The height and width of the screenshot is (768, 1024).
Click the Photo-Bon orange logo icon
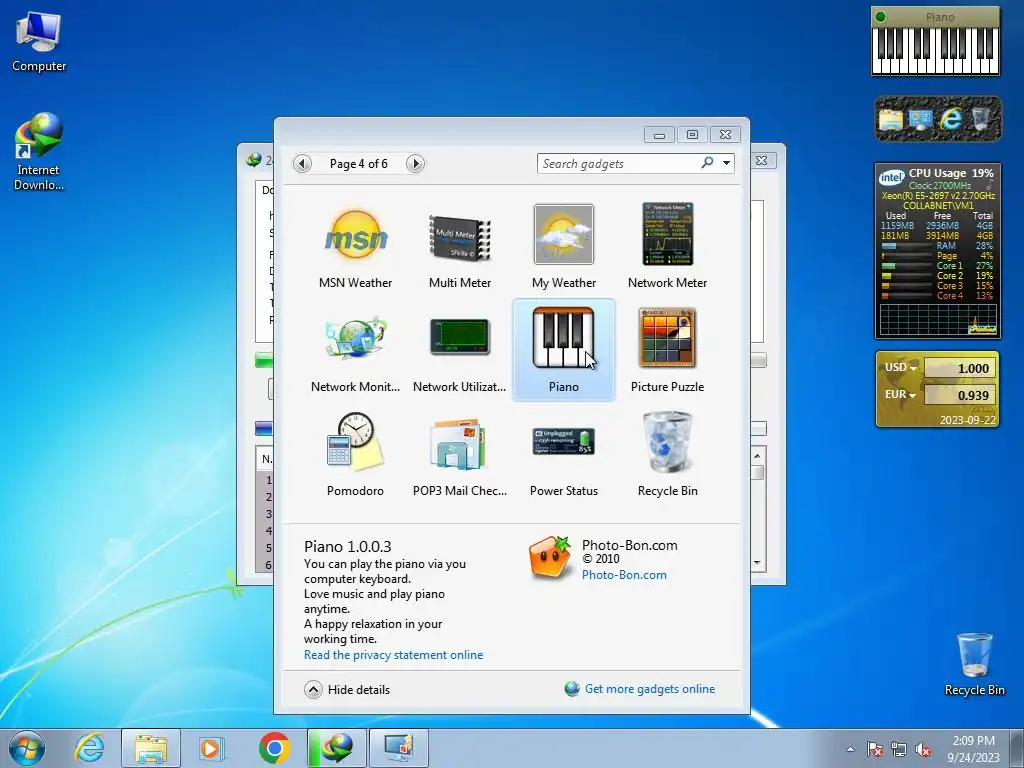point(549,558)
